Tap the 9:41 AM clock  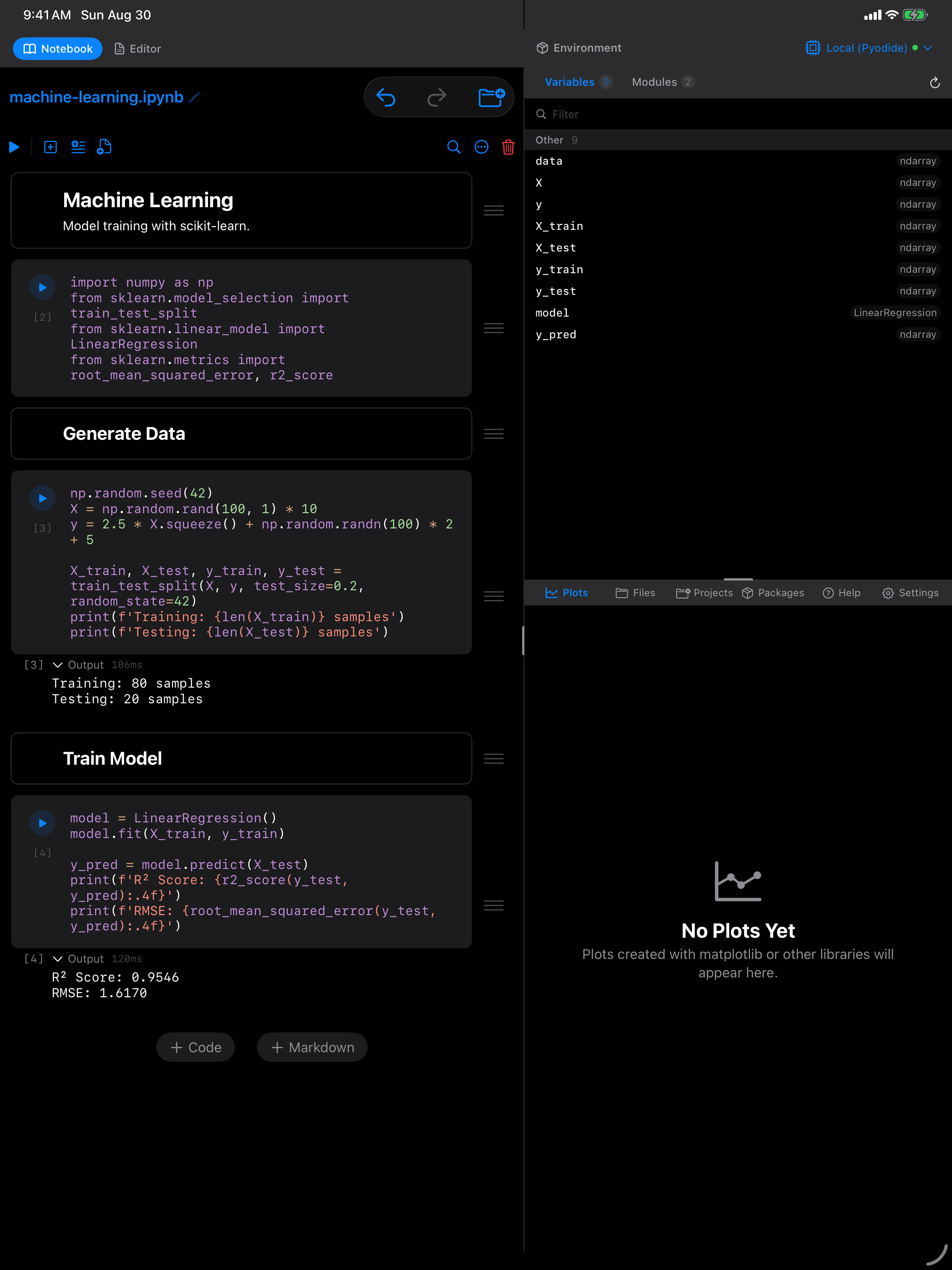[x=47, y=15]
